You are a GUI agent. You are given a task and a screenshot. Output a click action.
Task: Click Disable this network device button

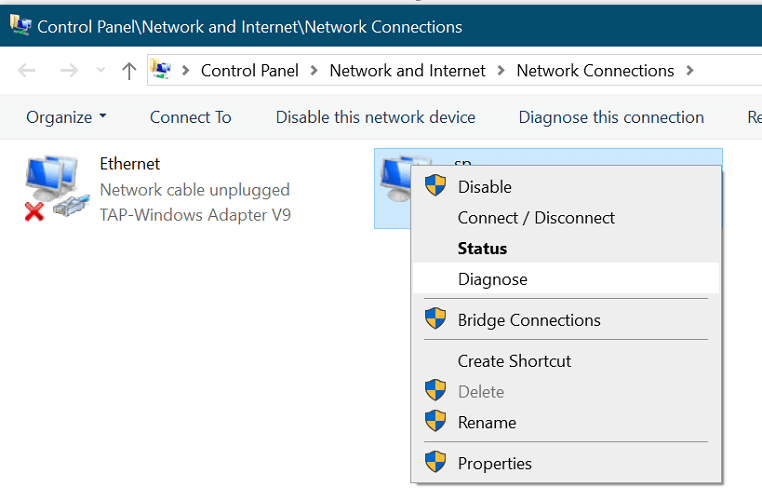coord(375,117)
